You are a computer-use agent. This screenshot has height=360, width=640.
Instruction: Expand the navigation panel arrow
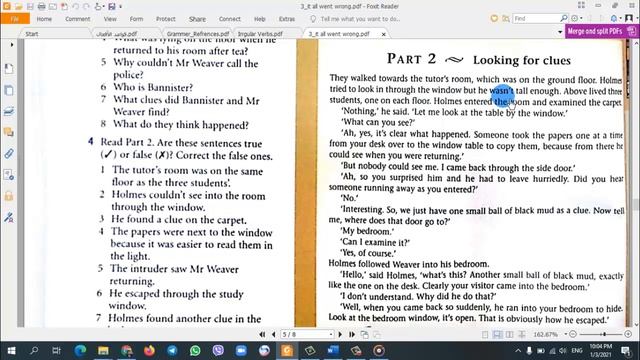click(12, 44)
